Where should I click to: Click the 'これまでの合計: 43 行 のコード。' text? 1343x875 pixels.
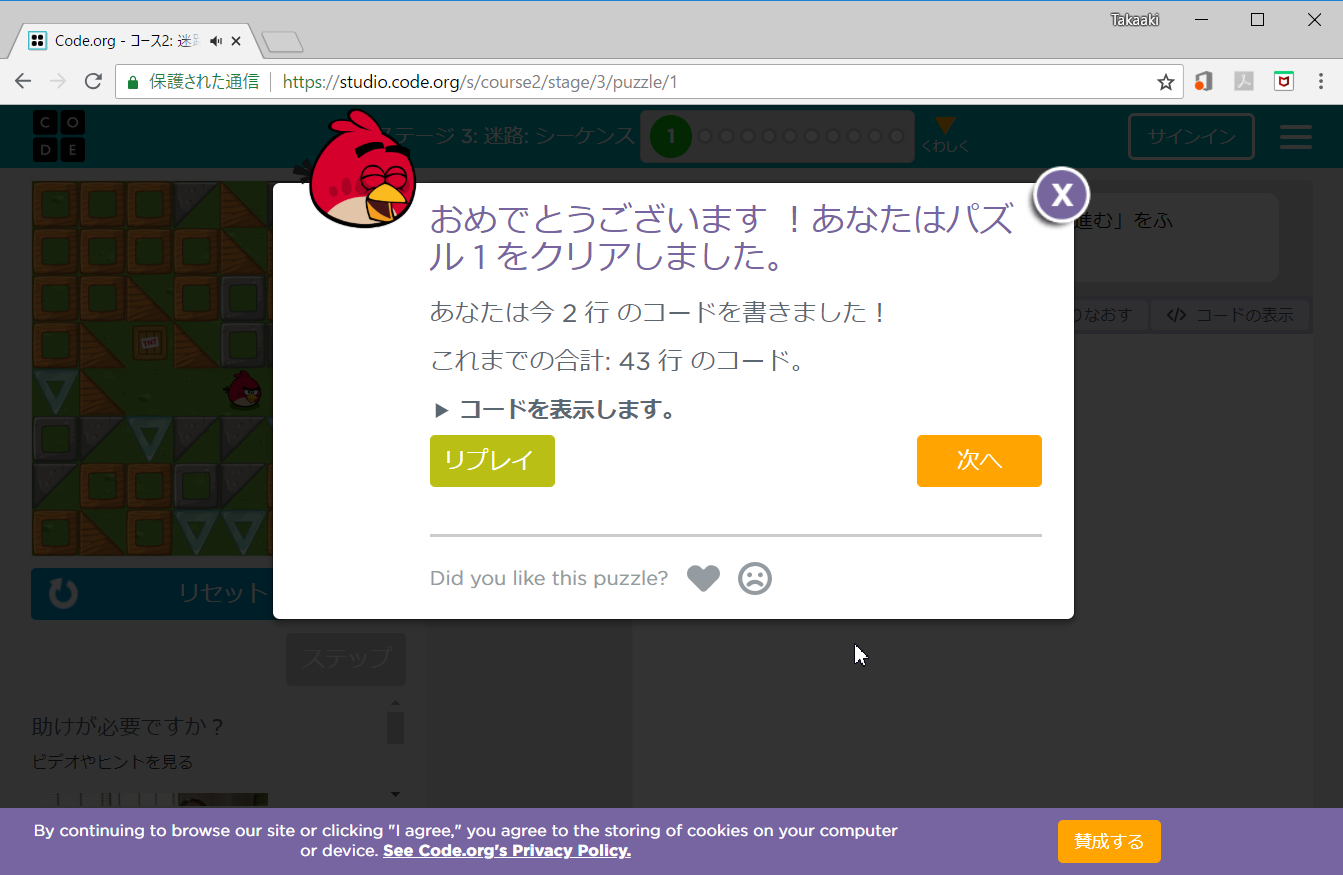(x=618, y=361)
